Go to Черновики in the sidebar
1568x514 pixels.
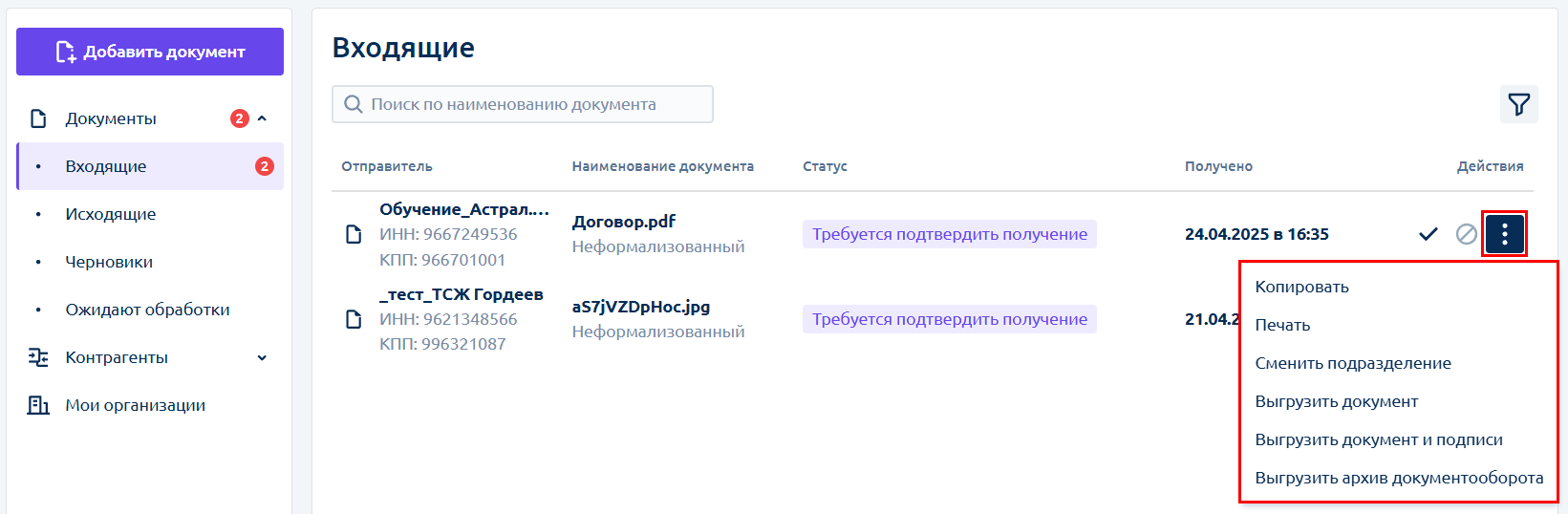pyautogui.click(x=109, y=262)
